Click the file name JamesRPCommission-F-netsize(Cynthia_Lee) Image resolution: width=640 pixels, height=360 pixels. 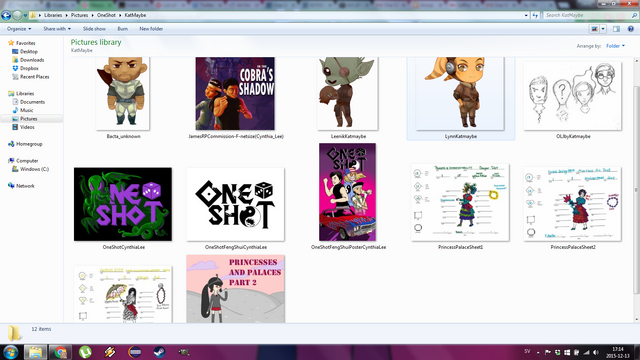tap(236, 136)
